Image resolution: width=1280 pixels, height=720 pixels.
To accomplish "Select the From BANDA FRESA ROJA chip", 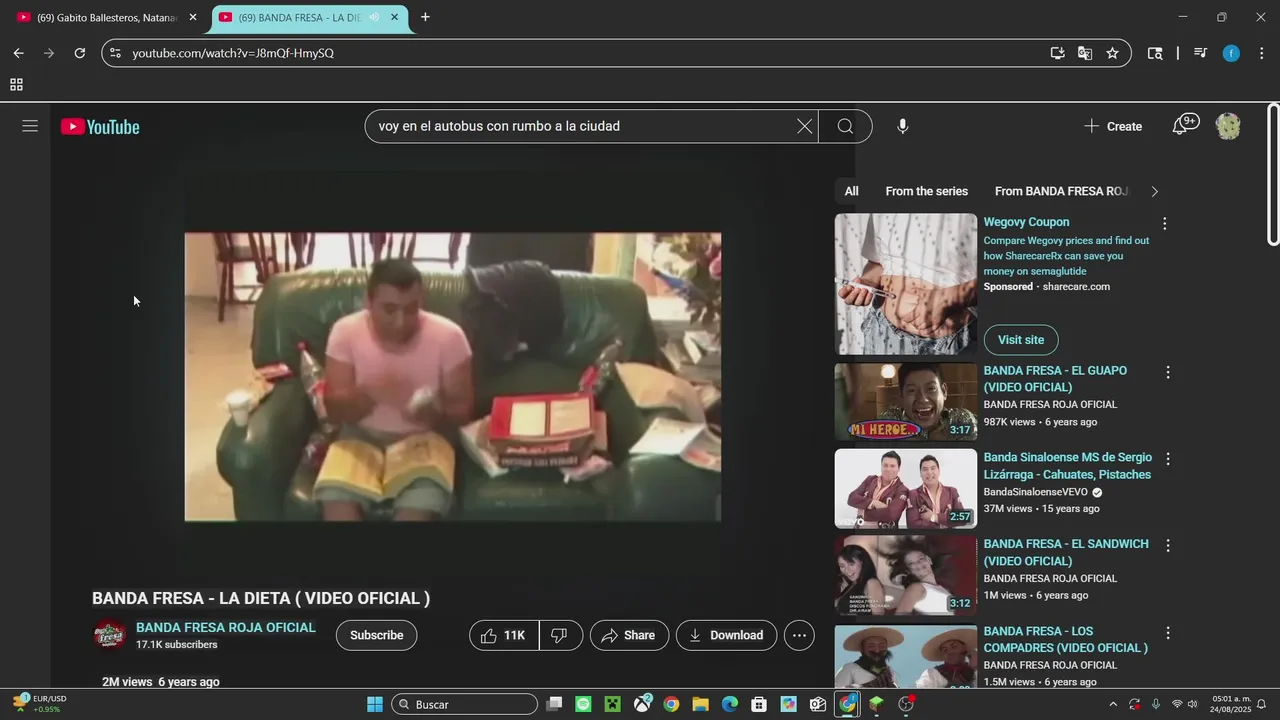I will (1061, 191).
